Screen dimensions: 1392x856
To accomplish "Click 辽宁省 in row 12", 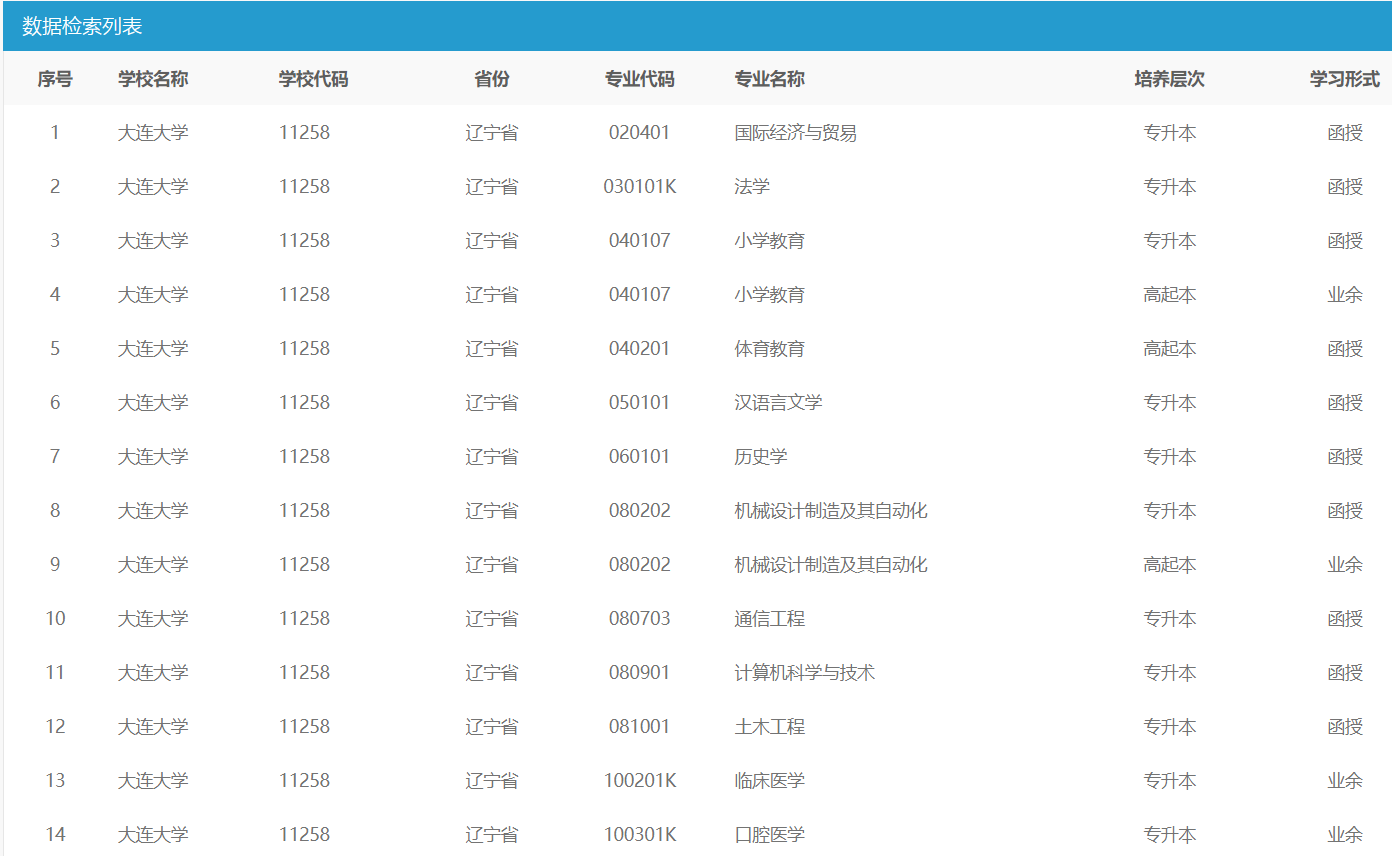I will pyautogui.click(x=492, y=727).
